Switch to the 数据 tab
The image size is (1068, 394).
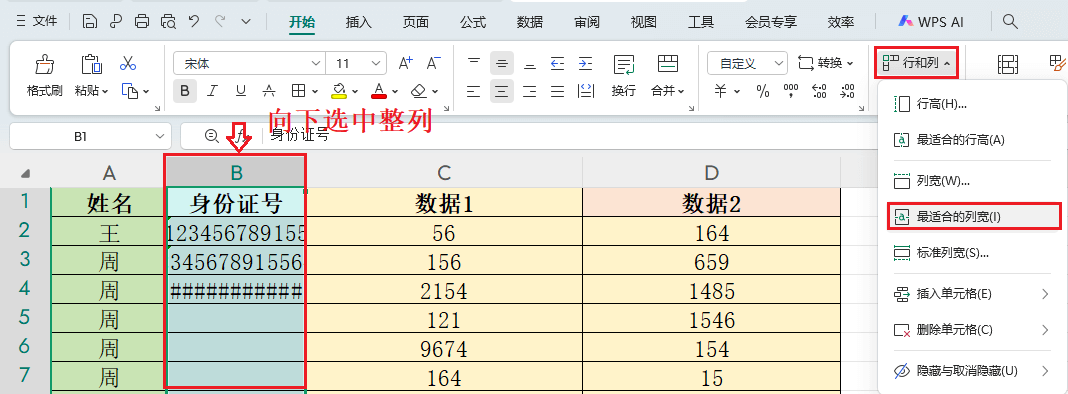(529, 22)
